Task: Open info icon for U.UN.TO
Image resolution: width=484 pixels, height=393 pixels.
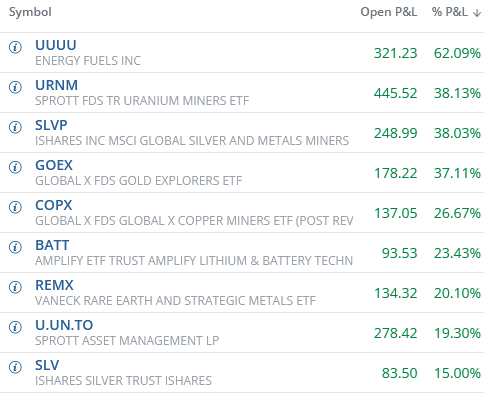Action: (15, 327)
